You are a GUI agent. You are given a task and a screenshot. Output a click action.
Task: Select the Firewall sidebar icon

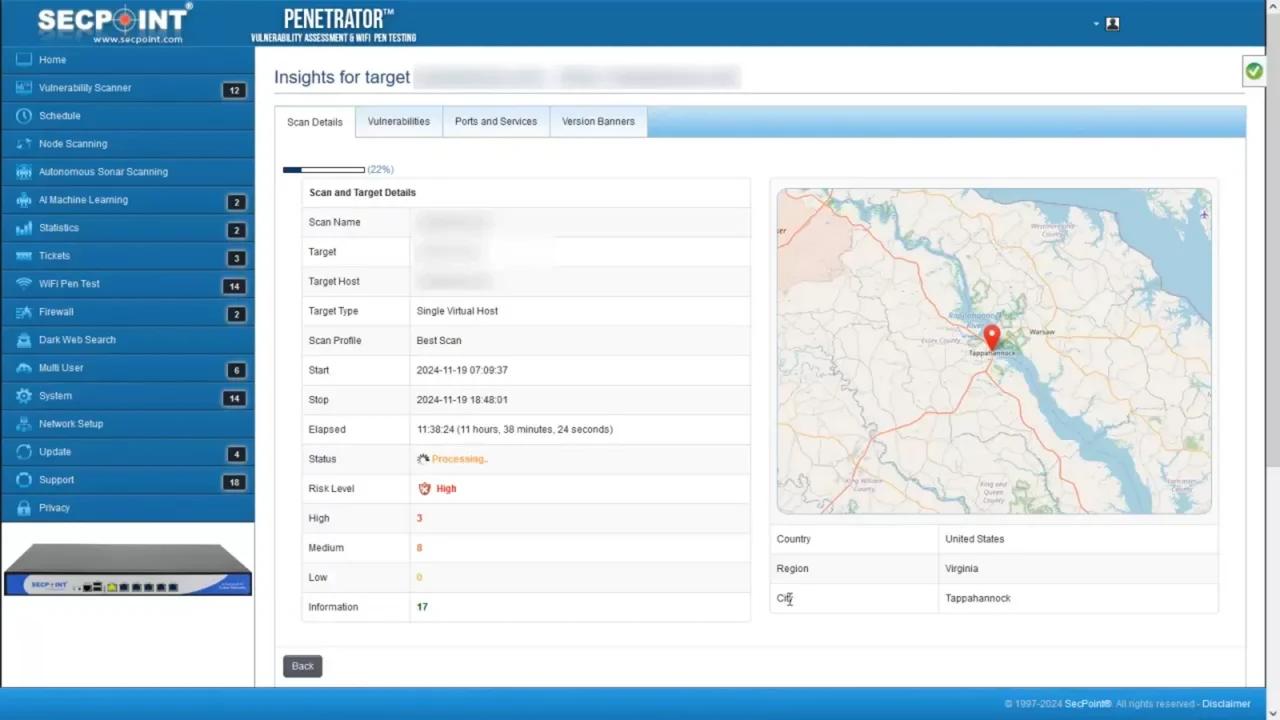[23, 311]
